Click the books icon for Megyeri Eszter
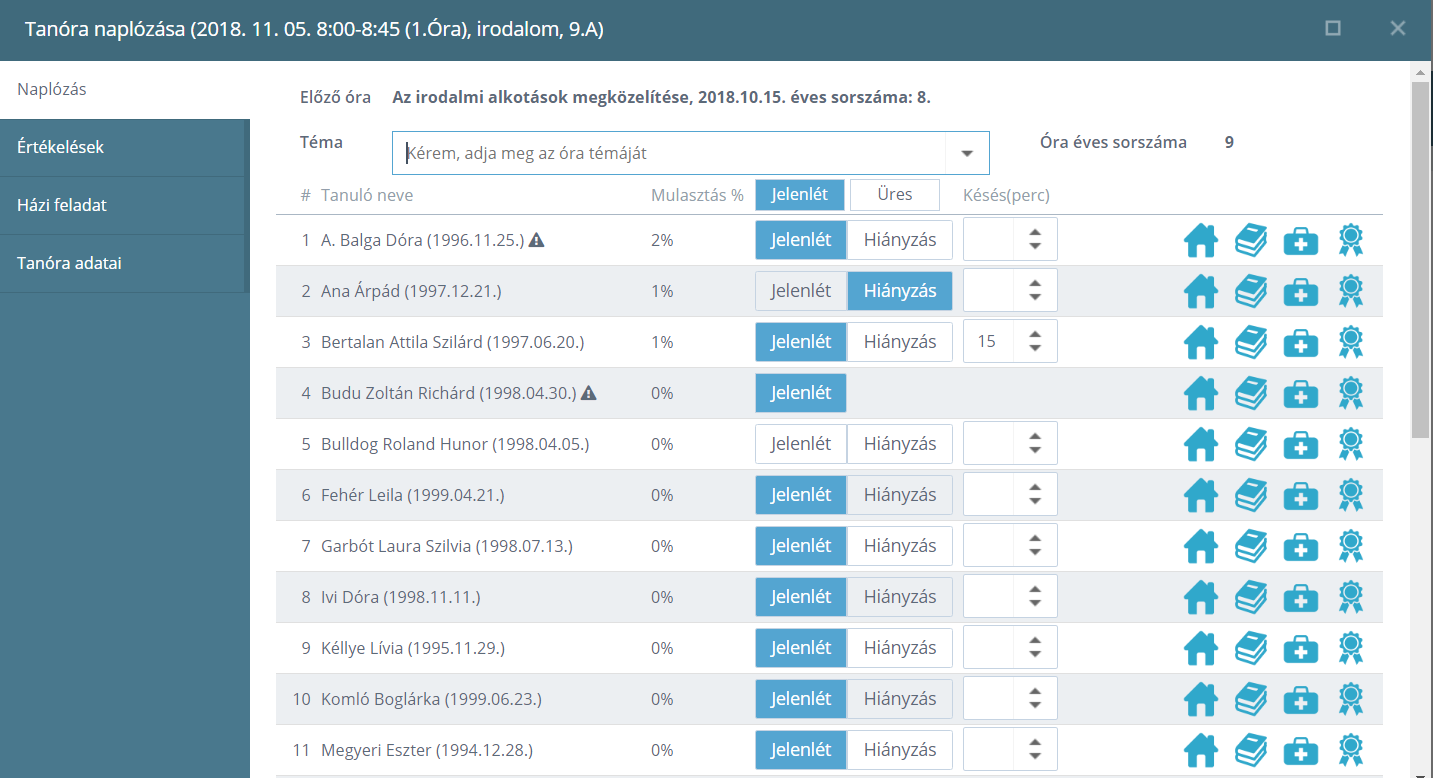Viewport: 1433px width, 778px height. 1251,750
